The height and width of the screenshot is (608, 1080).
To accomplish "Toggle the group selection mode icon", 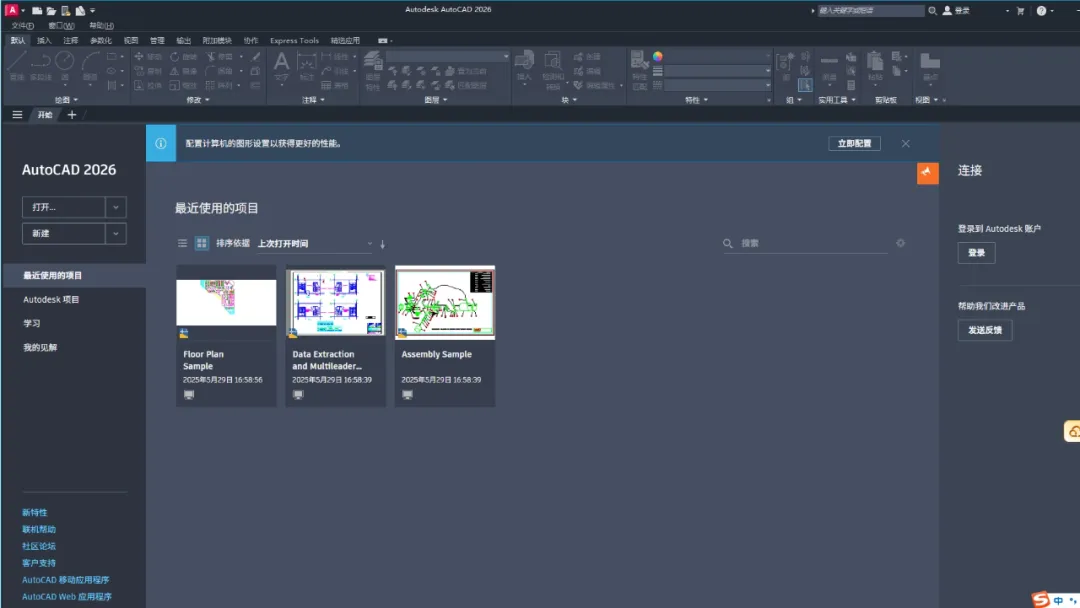I will pyautogui.click(x=804, y=85).
